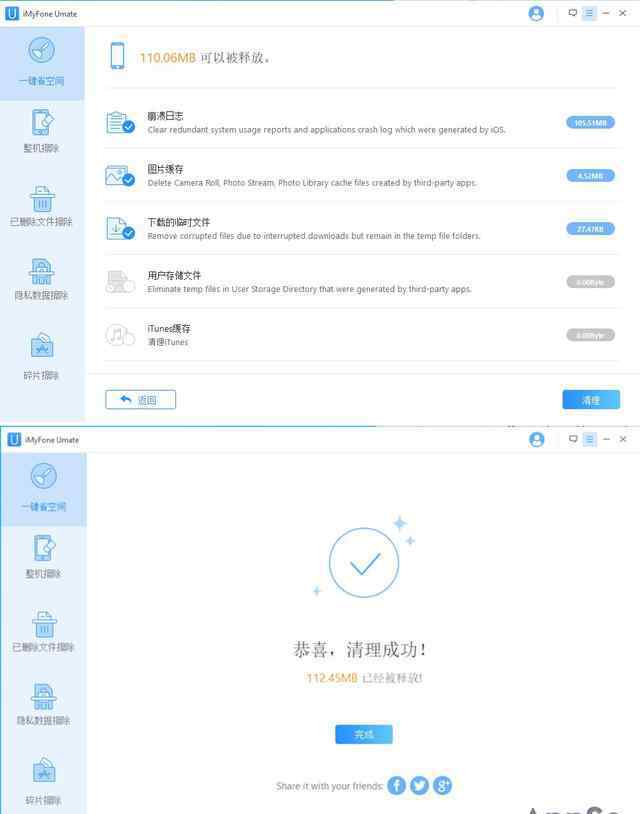Image resolution: width=640 pixels, height=814 pixels.
Task: Click the blue 清理 clean button
Action: tap(591, 400)
